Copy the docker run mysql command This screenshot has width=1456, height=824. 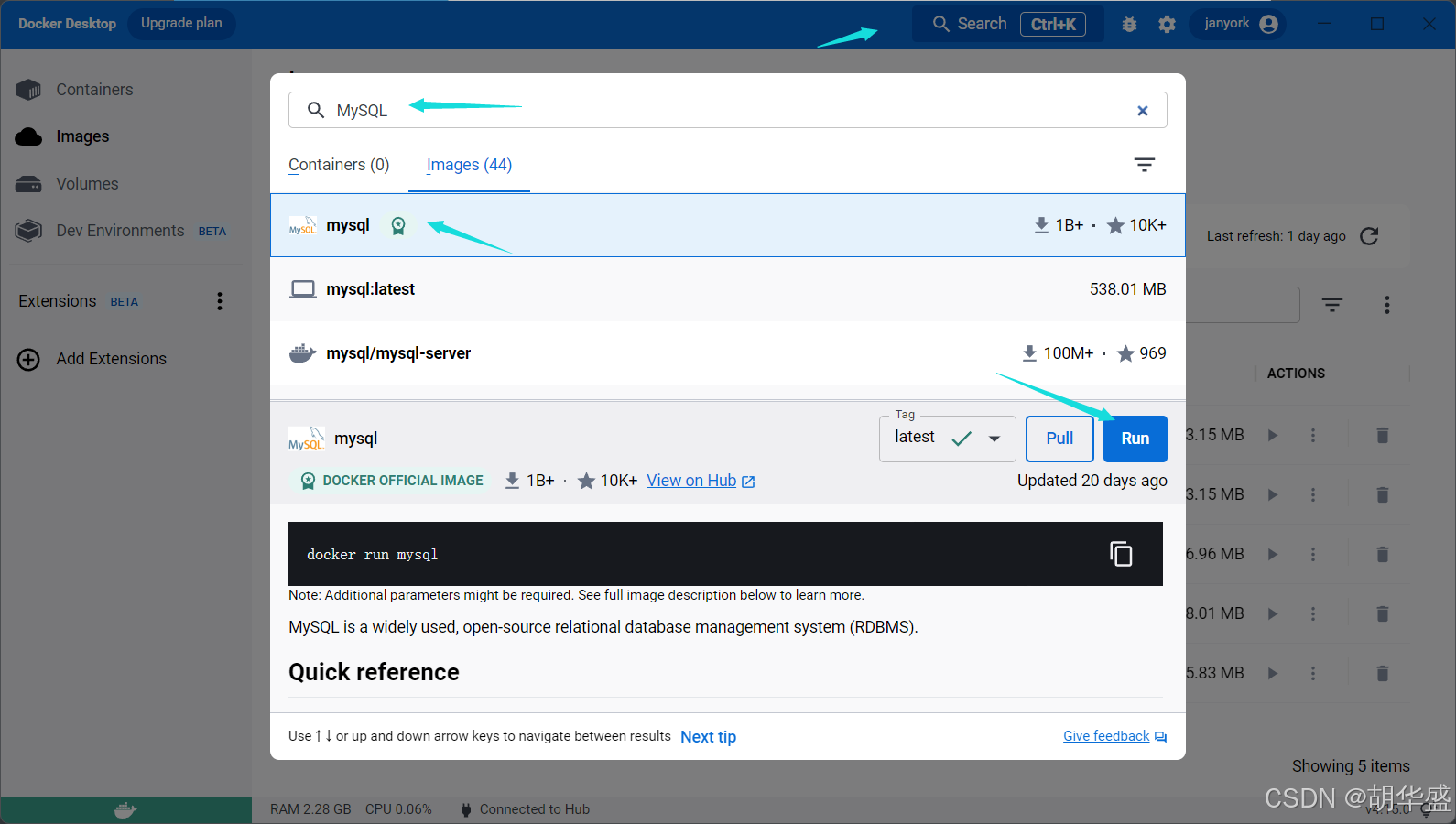click(x=1121, y=554)
